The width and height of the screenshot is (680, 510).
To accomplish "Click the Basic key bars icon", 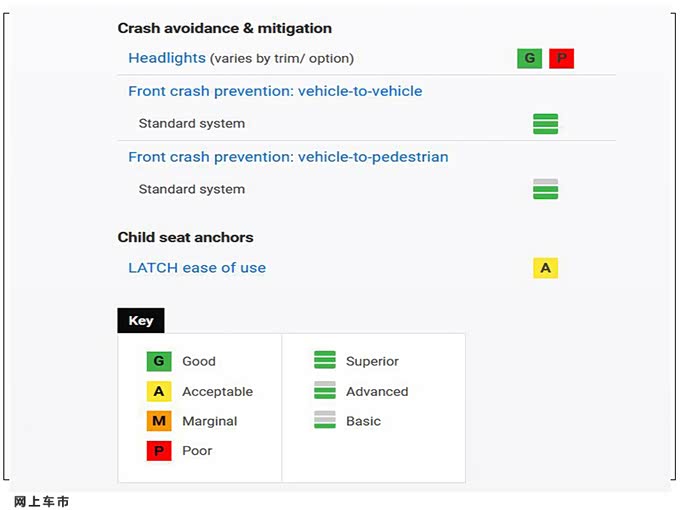I will pos(324,421).
